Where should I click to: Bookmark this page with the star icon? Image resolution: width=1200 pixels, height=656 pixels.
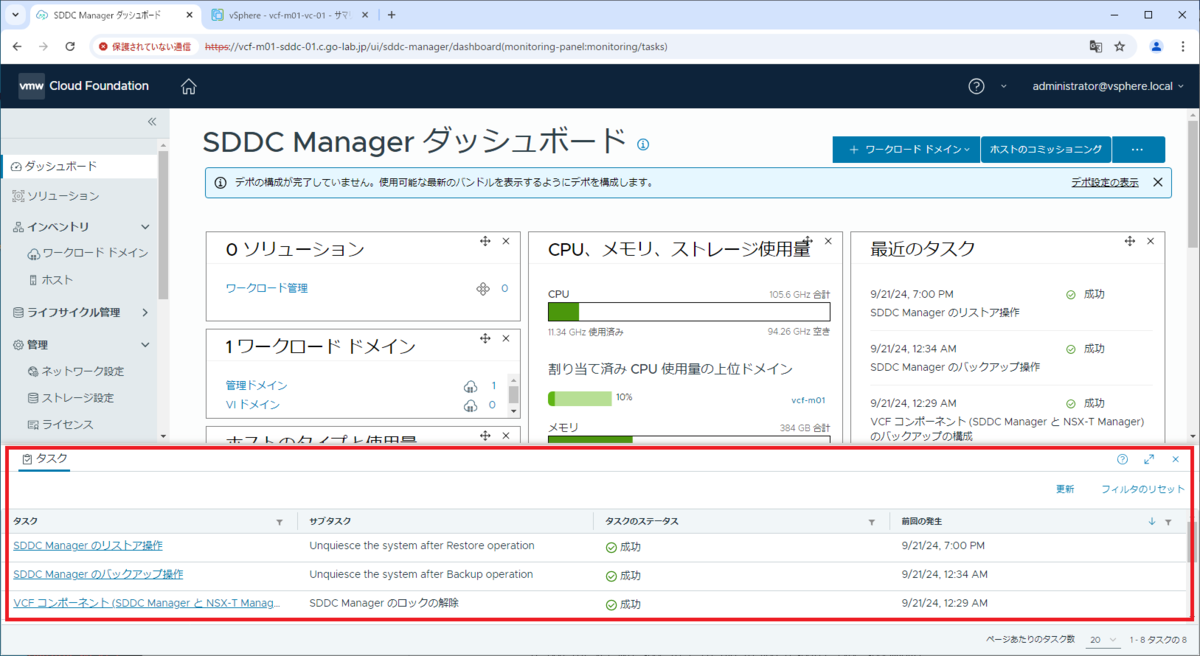point(1120,46)
